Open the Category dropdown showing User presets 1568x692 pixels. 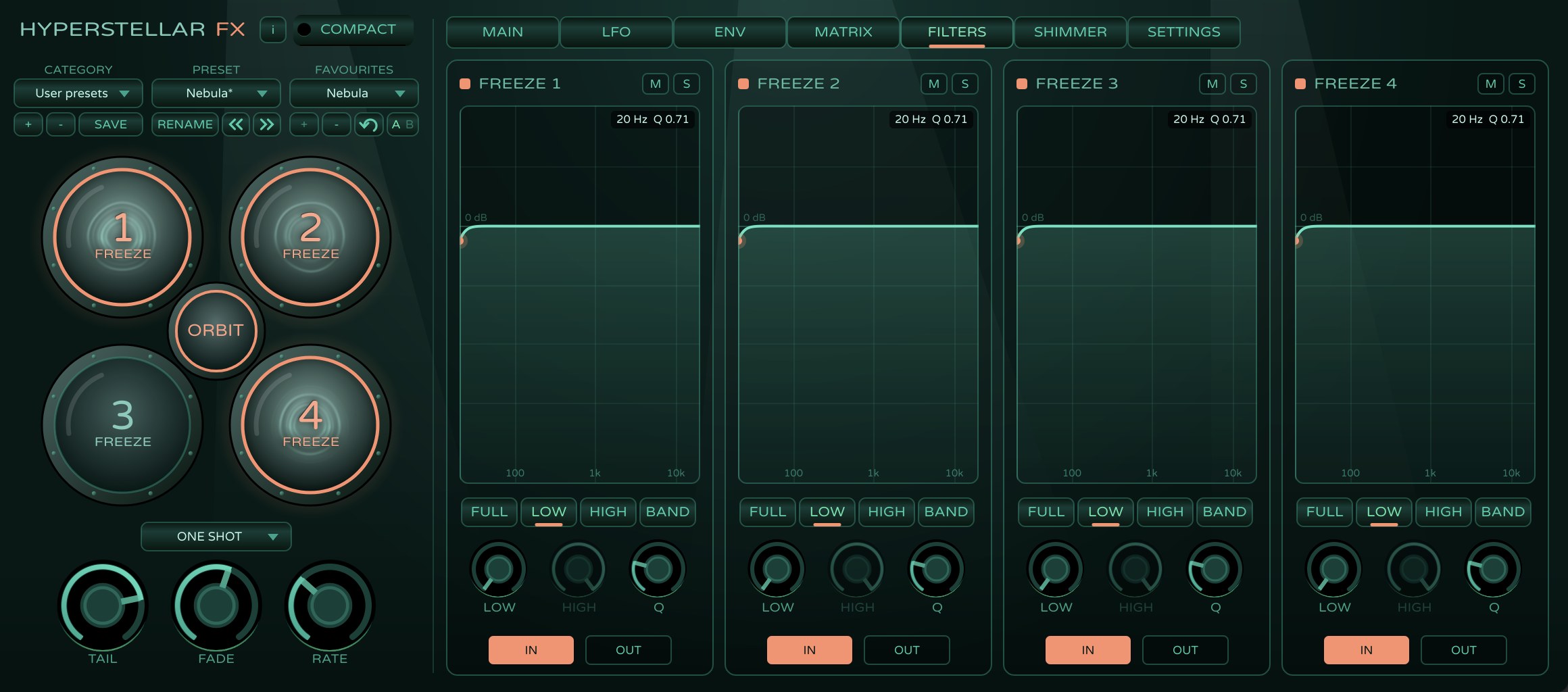click(x=78, y=93)
